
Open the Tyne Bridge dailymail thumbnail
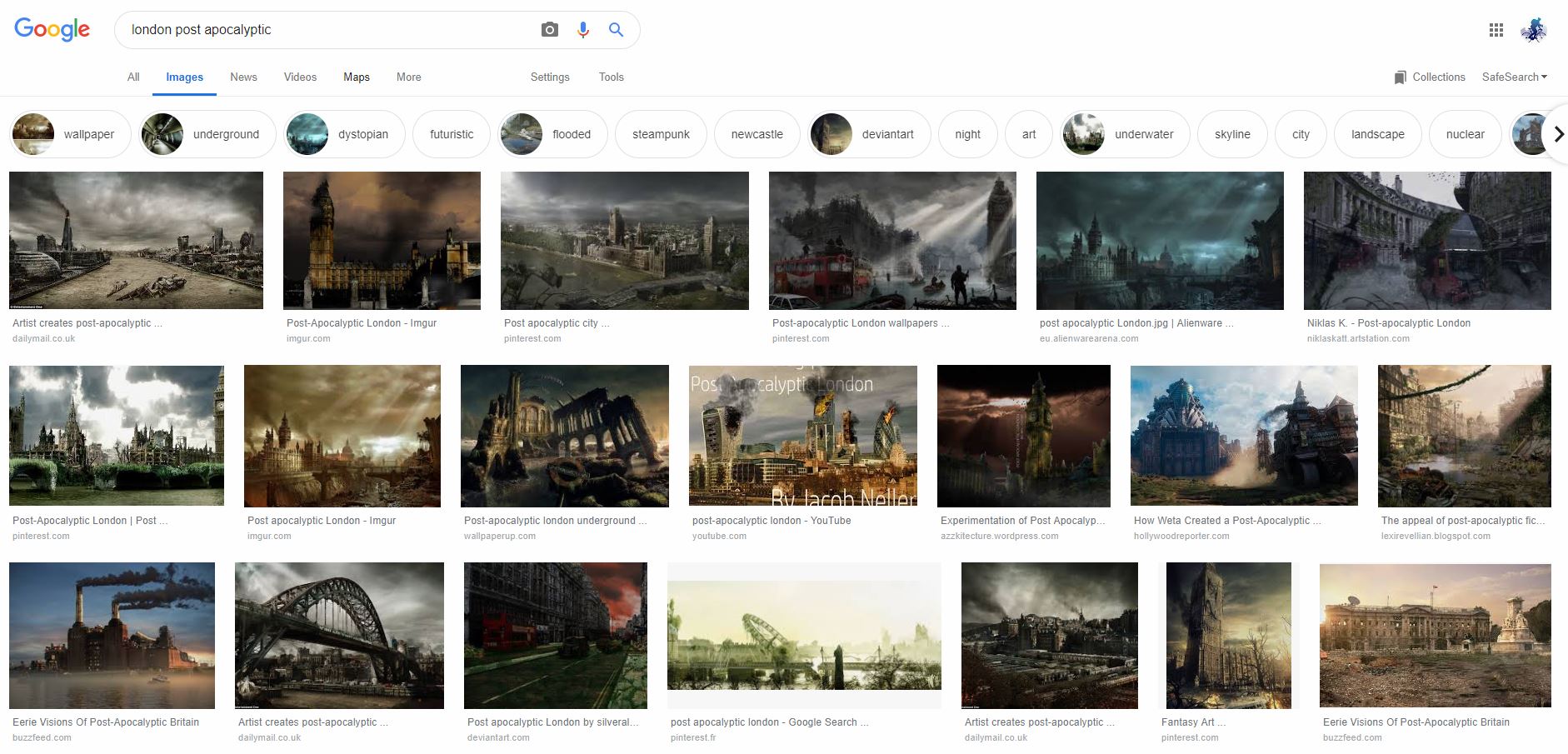tap(339, 636)
